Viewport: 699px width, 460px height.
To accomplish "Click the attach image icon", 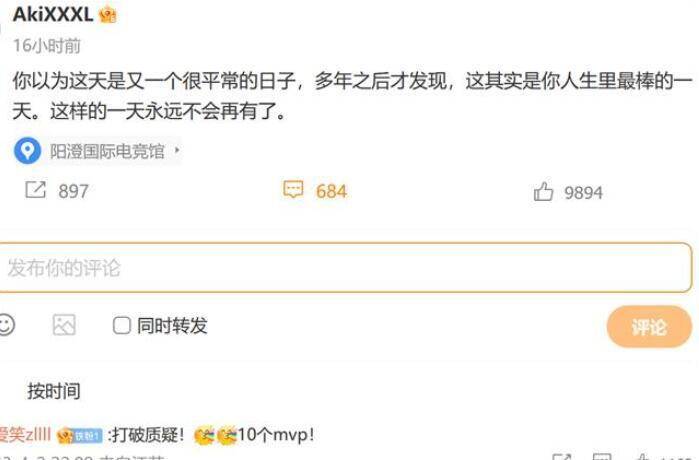I will point(64,324).
